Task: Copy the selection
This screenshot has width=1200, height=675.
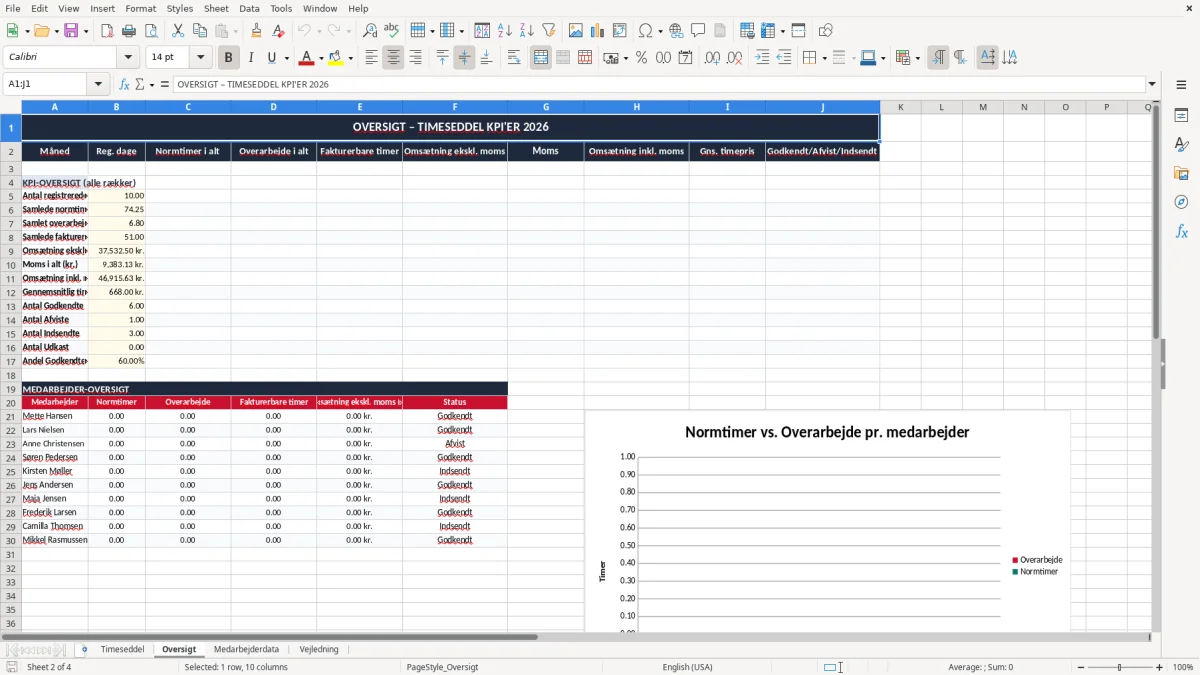Action: pyautogui.click(x=199, y=31)
